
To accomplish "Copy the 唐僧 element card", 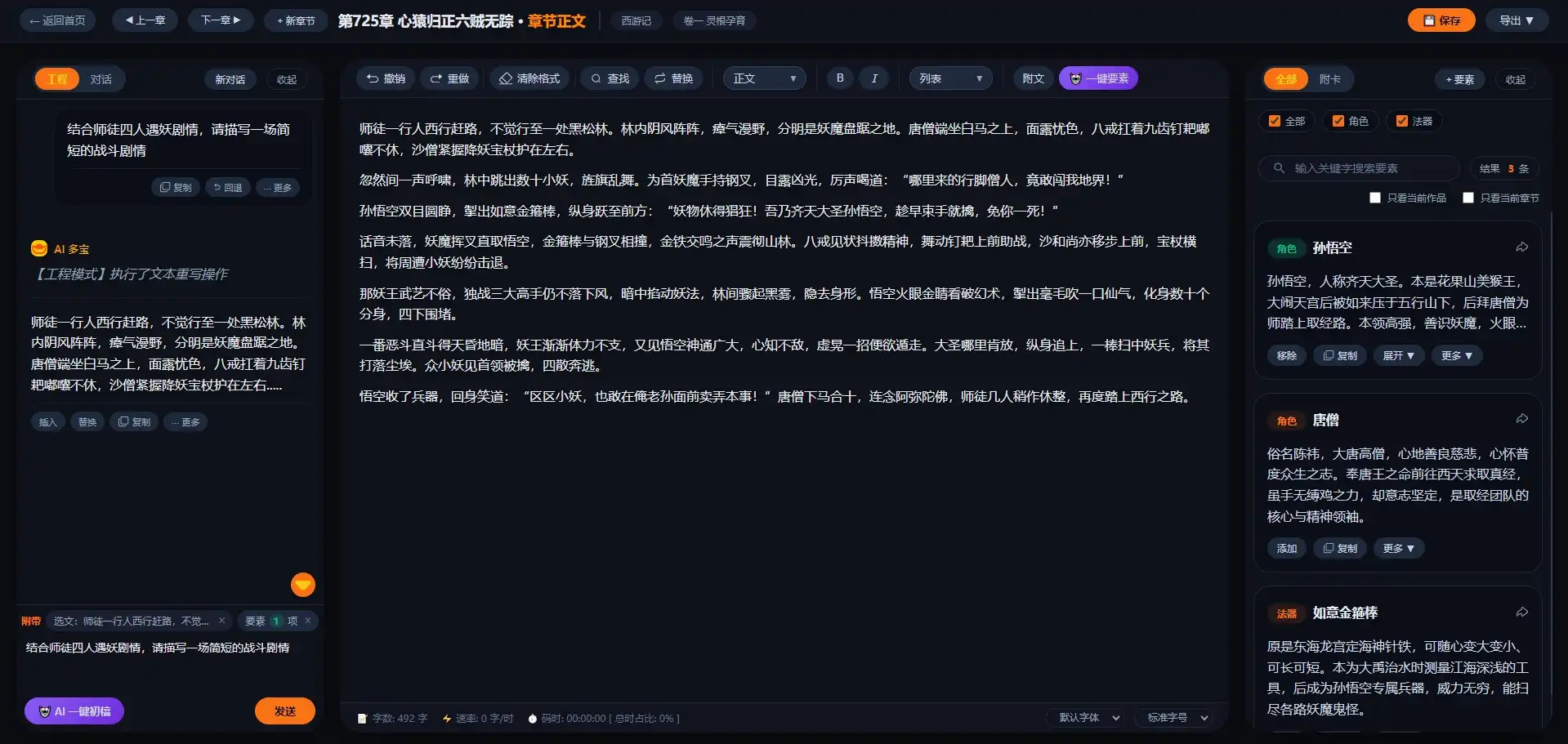I will pyautogui.click(x=1340, y=548).
